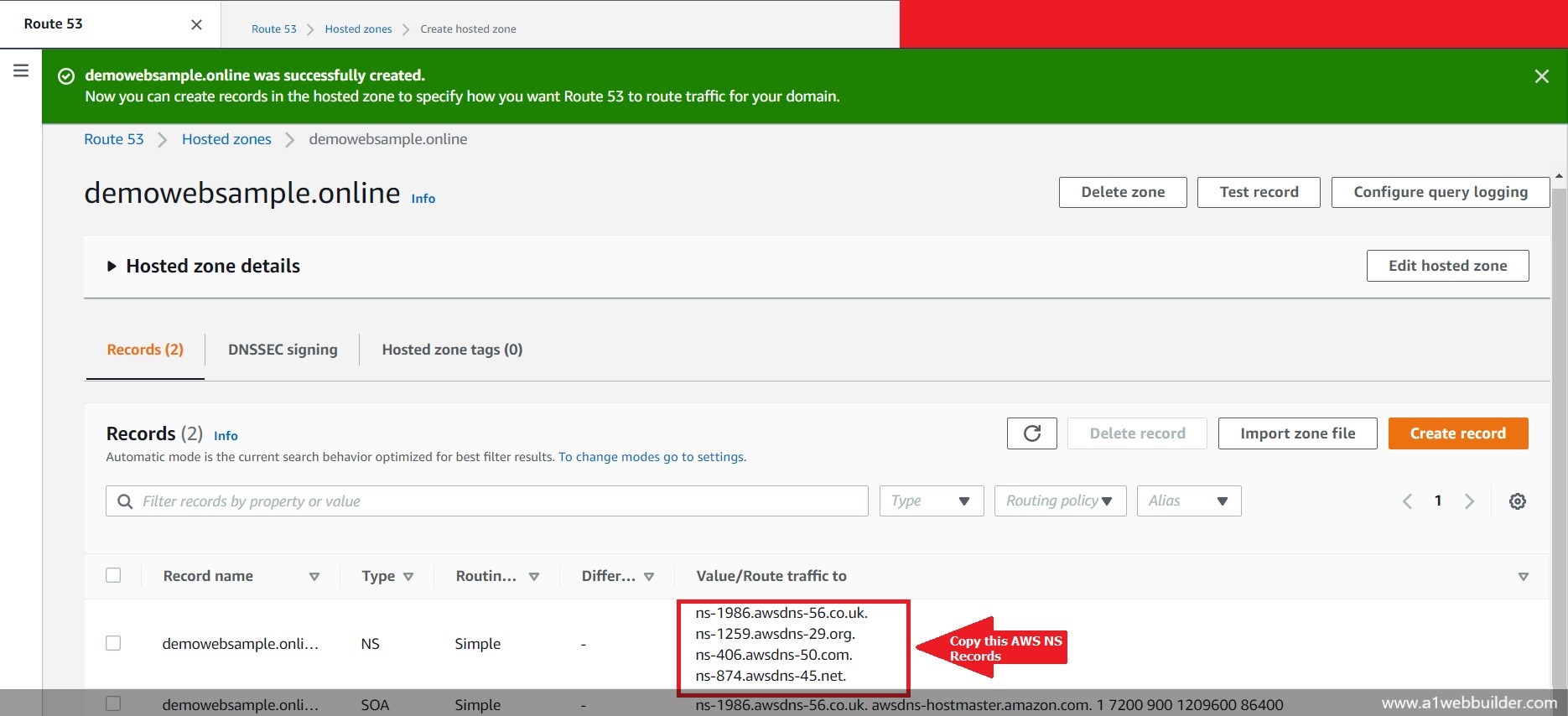Click the Delete zone button
This screenshot has width=1568, height=716.
point(1123,192)
